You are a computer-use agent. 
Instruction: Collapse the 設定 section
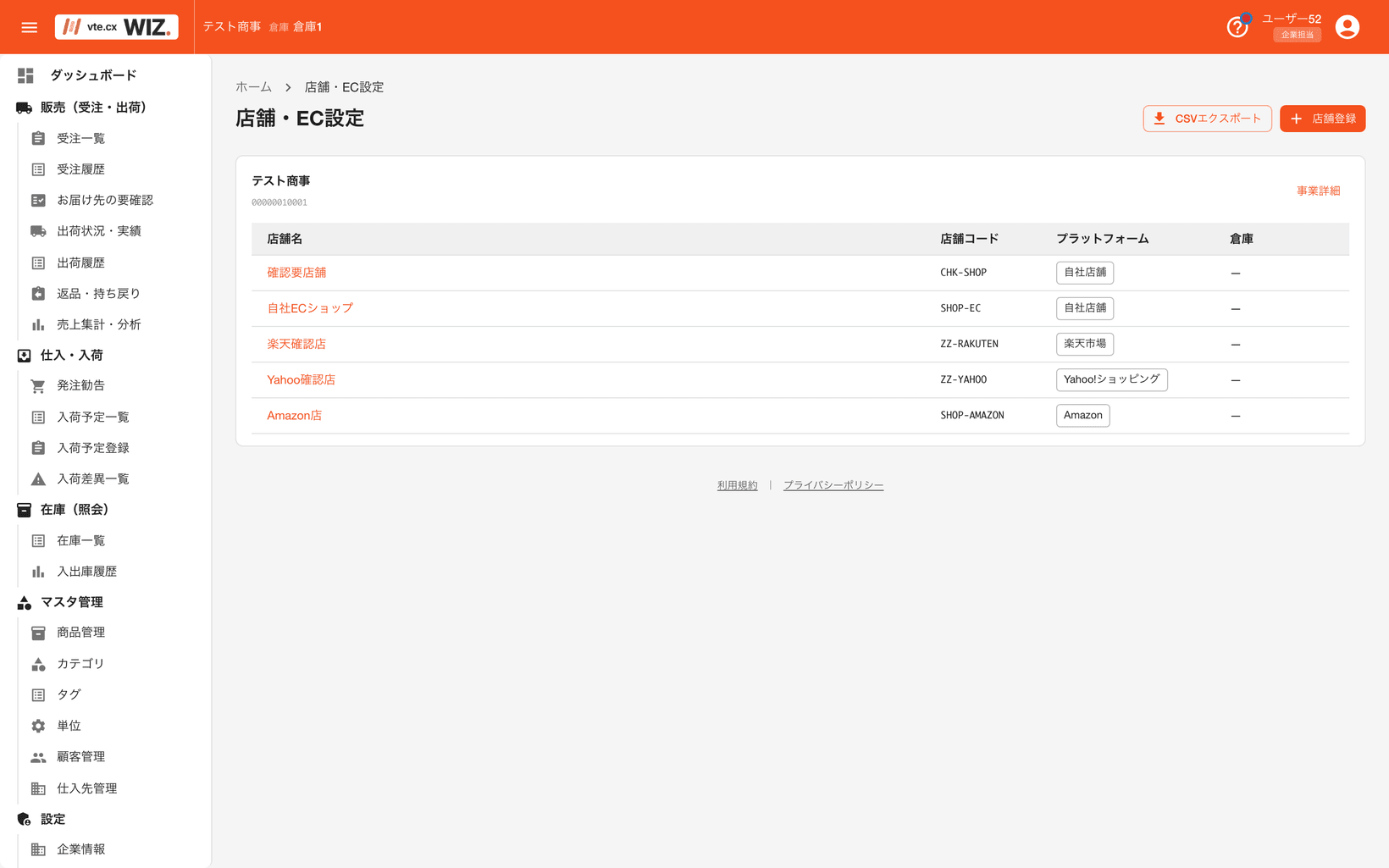tap(53, 819)
